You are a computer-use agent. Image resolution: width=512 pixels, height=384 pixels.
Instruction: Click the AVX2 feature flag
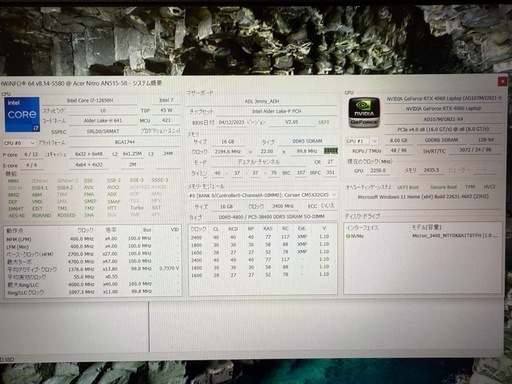(113, 187)
